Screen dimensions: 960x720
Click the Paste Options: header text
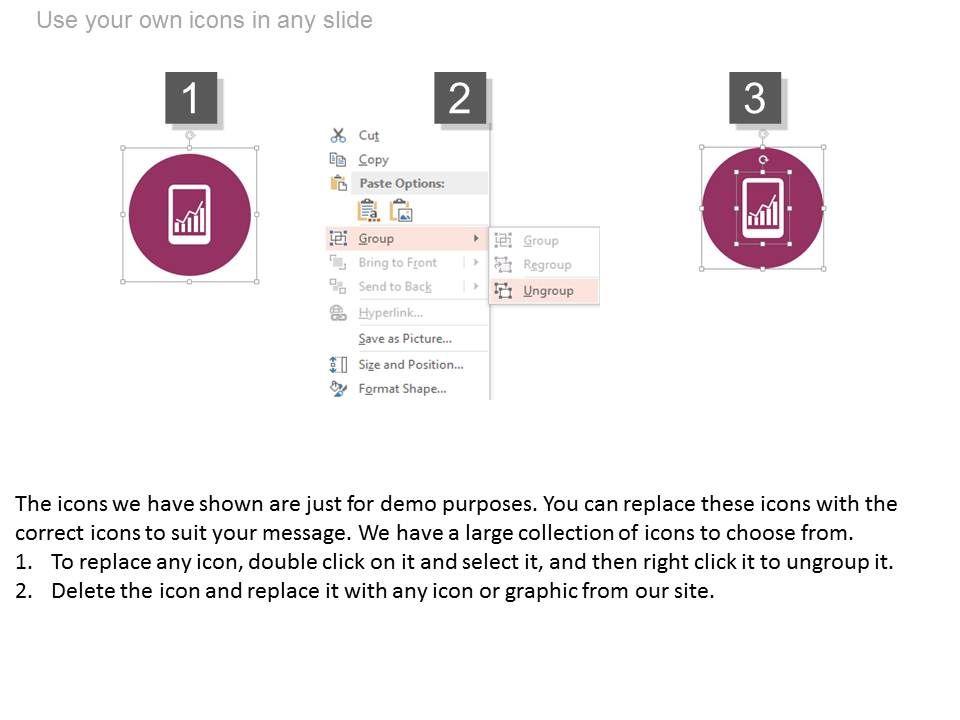point(402,183)
